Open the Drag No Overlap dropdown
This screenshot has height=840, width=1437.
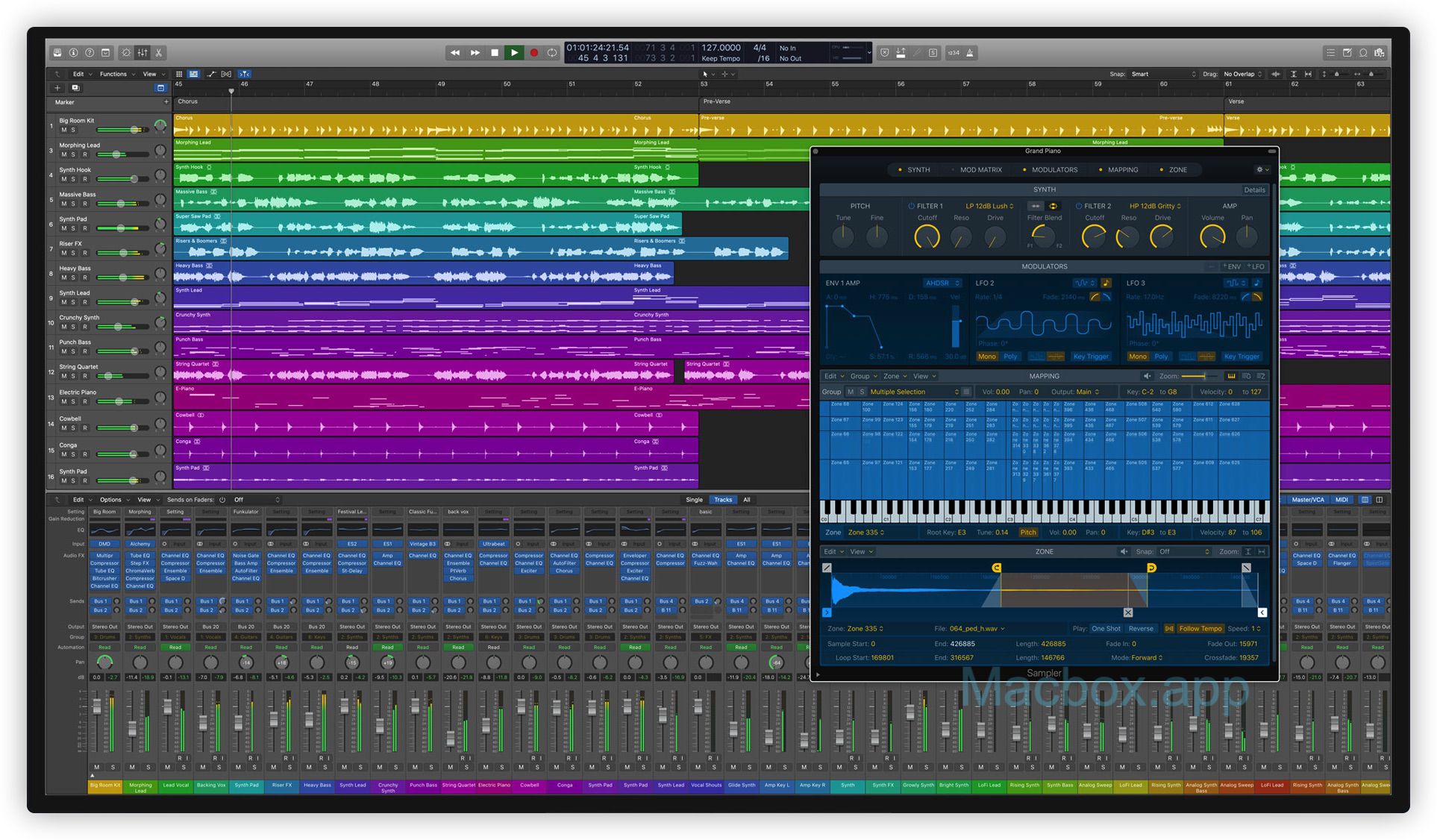pos(1243,74)
